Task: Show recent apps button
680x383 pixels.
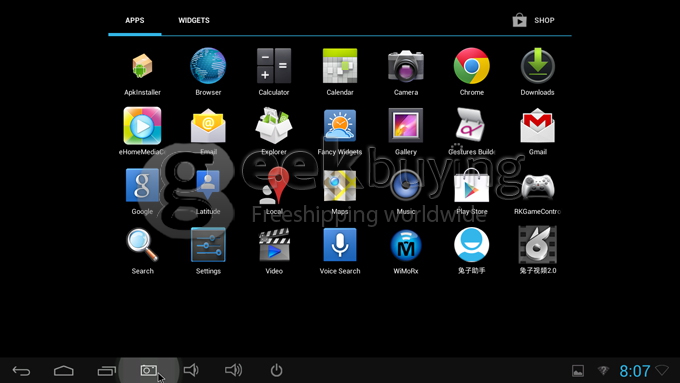Action: (107, 370)
